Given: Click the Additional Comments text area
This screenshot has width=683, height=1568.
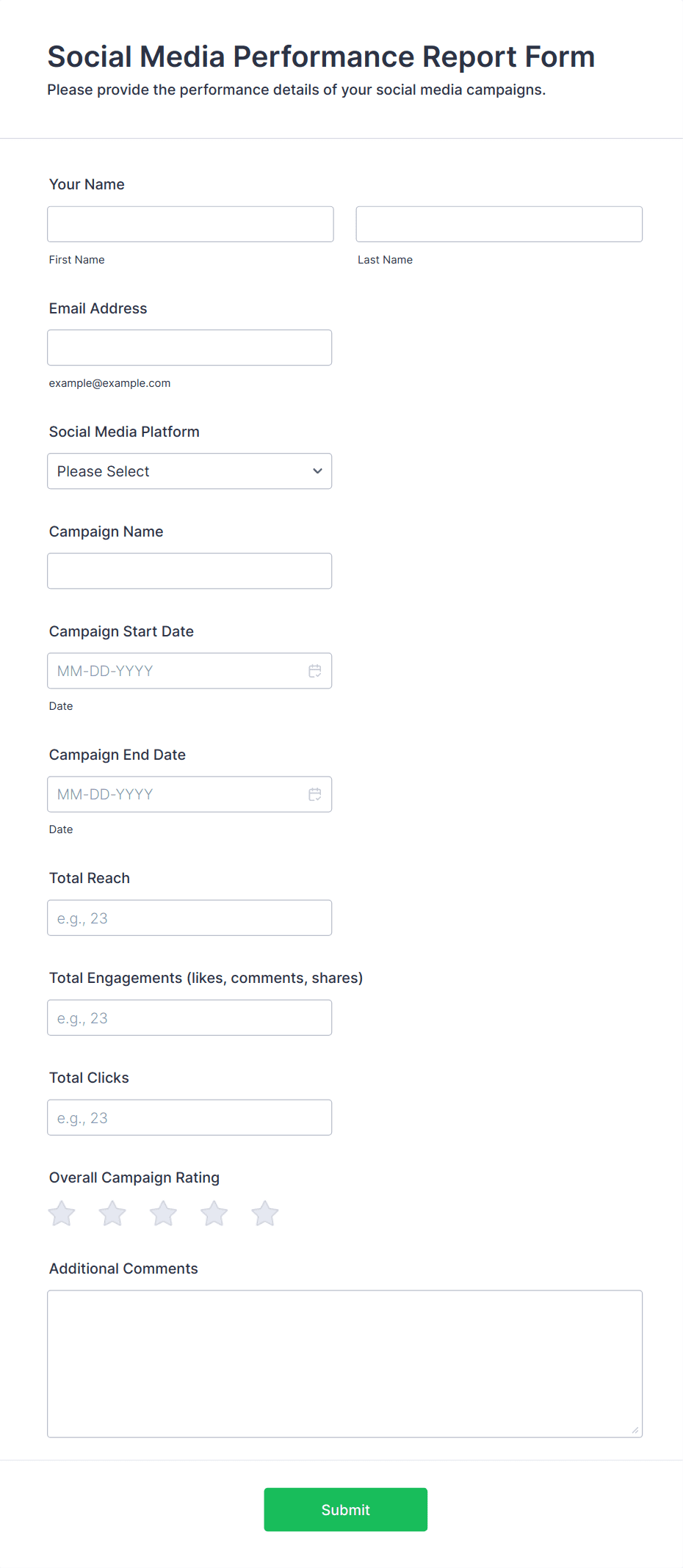Looking at the screenshot, I should tap(344, 1358).
